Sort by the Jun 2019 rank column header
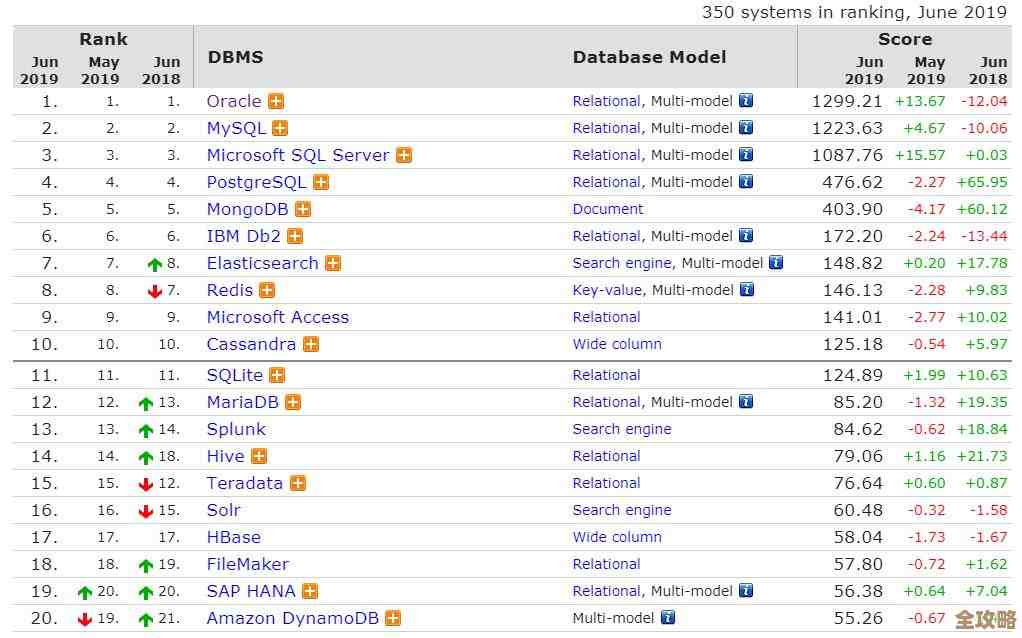 pyautogui.click(x=43, y=70)
